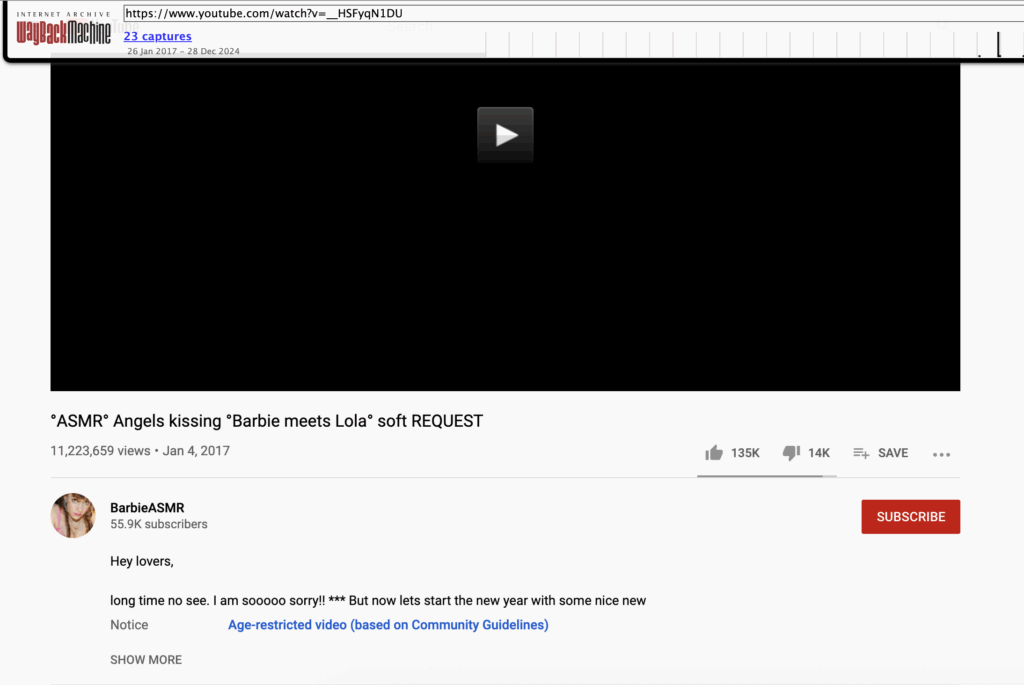Expand description with SHOW MORE
This screenshot has width=1024, height=685.
coord(146,660)
